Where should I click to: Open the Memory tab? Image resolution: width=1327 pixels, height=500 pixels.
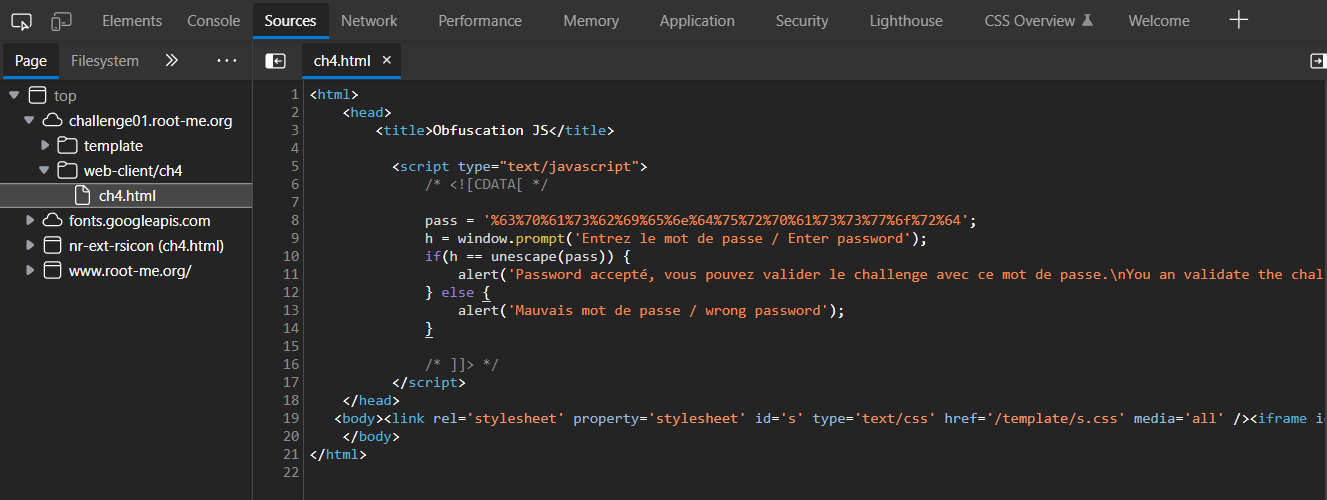tap(591, 20)
